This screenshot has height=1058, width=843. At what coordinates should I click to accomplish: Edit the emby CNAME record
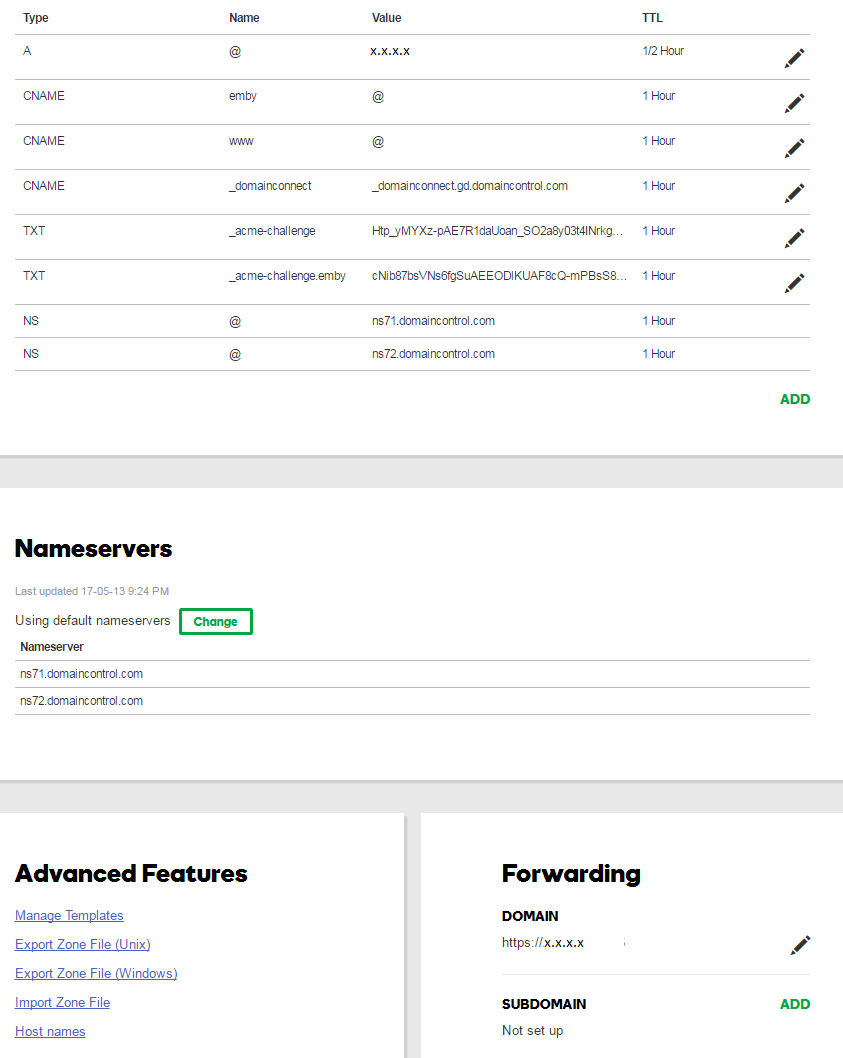[794, 103]
